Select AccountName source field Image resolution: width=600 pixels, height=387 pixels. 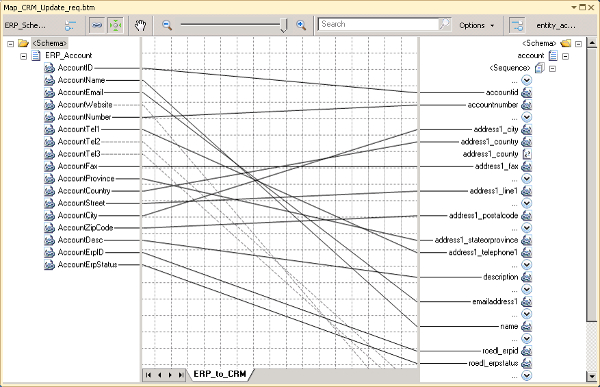81,80
